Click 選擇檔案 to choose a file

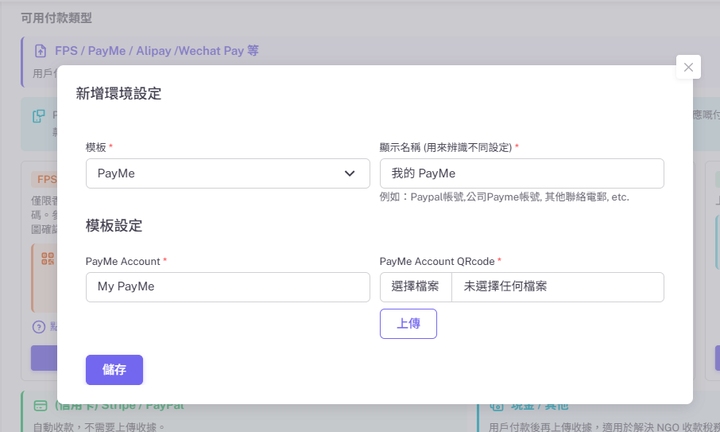pyautogui.click(x=415, y=287)
